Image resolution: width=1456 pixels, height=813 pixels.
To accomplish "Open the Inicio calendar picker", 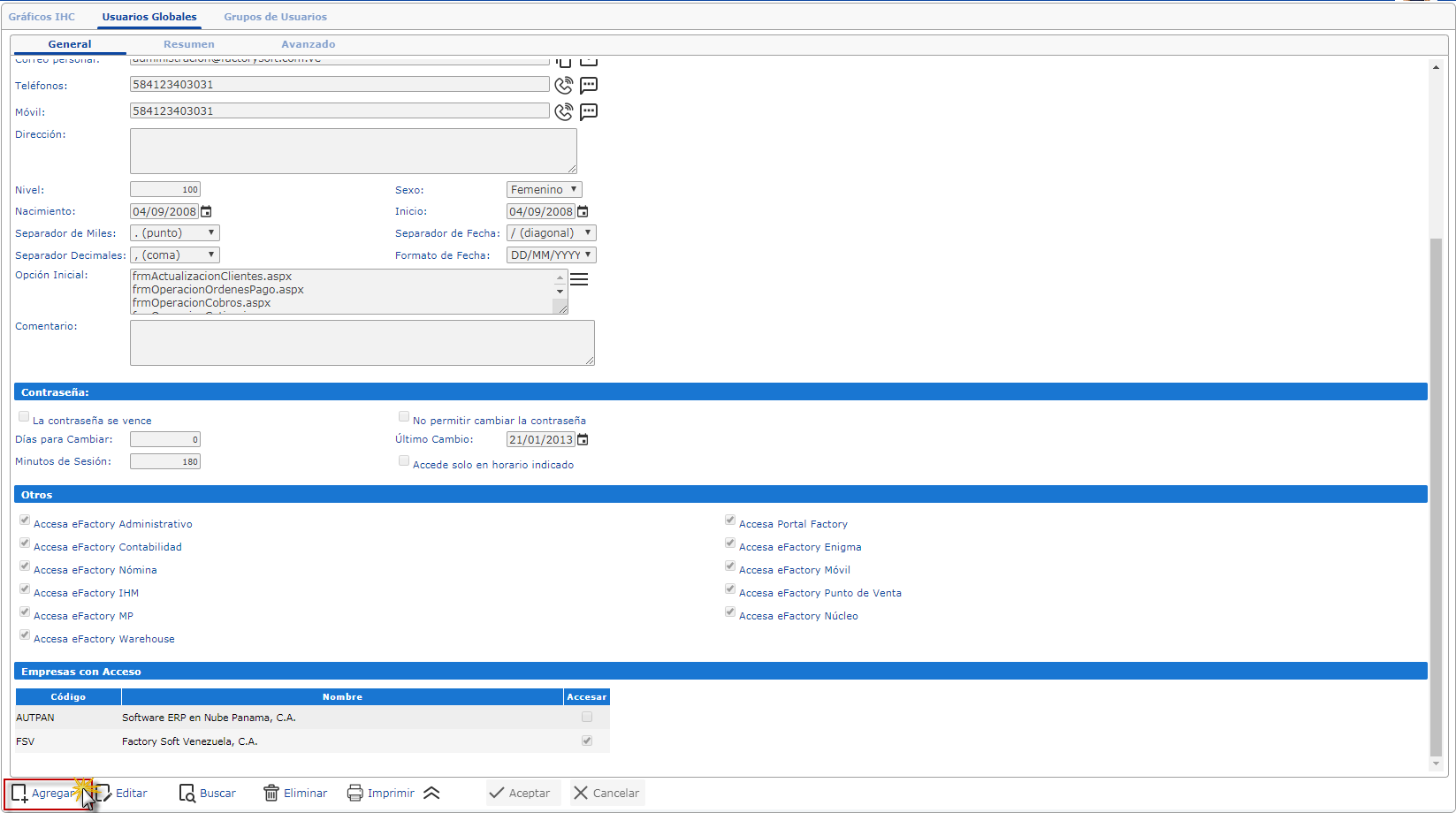I will tap(583, 212).
